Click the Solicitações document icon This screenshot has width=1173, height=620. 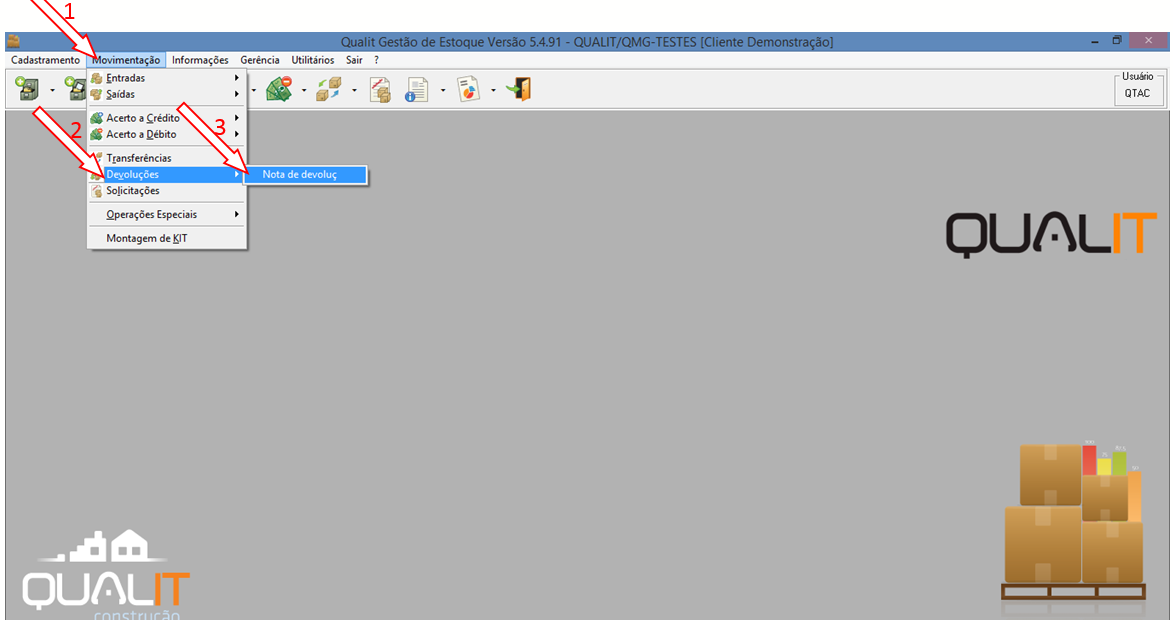[97, 191]
